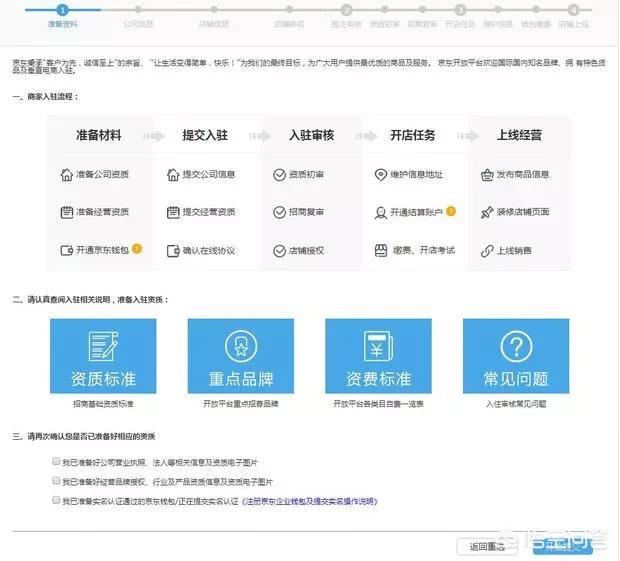Image resolution: width=620 pixels, height=561 pixels.
Task: Click the shopping basket icon for 发布商品信息
Action: click(x=487, y=174)
